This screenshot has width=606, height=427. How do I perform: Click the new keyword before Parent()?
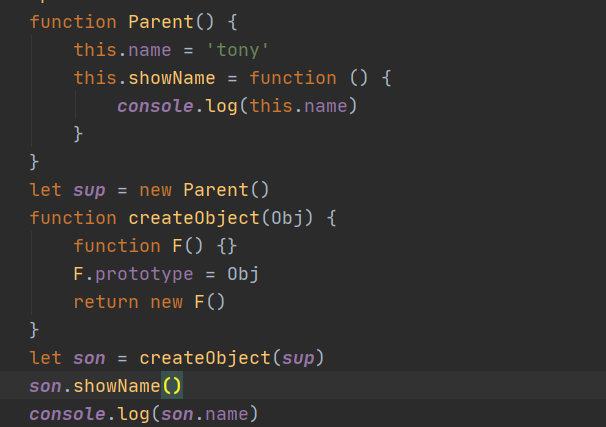point(155,190)
